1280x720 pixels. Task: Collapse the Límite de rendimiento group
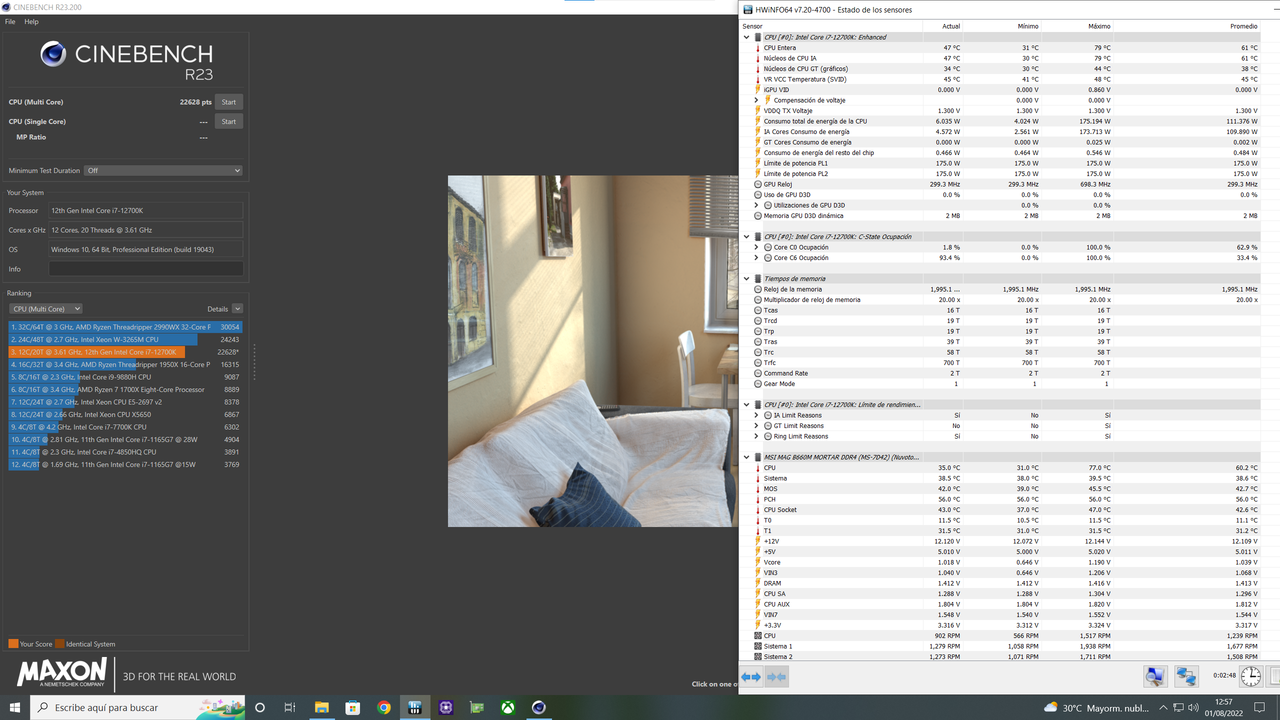pos(746,405)
